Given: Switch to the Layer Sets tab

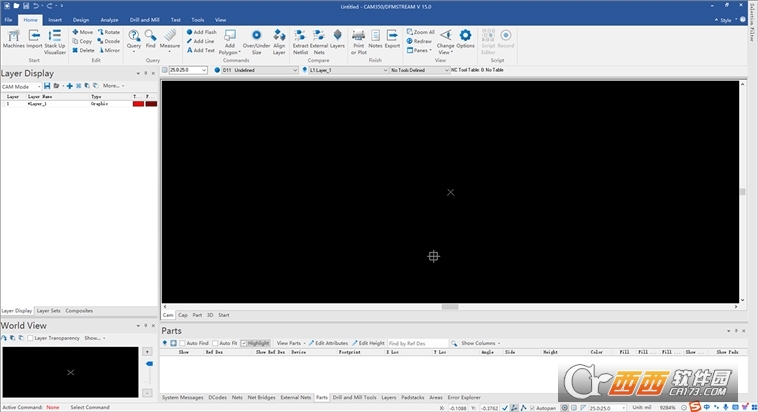Looking at the screenshot, I should click(48, 311).
